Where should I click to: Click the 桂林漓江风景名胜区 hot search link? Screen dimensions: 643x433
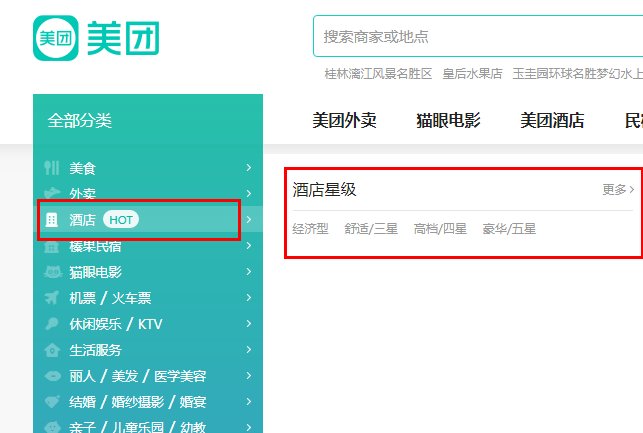378,73
